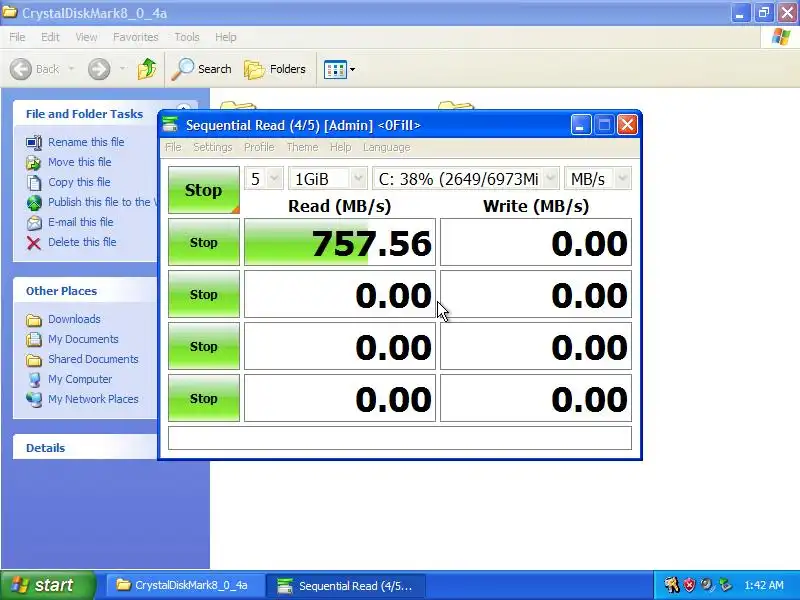800x600 pixels.
Task: Click the third row Stop button
Action: coord(204,346)
